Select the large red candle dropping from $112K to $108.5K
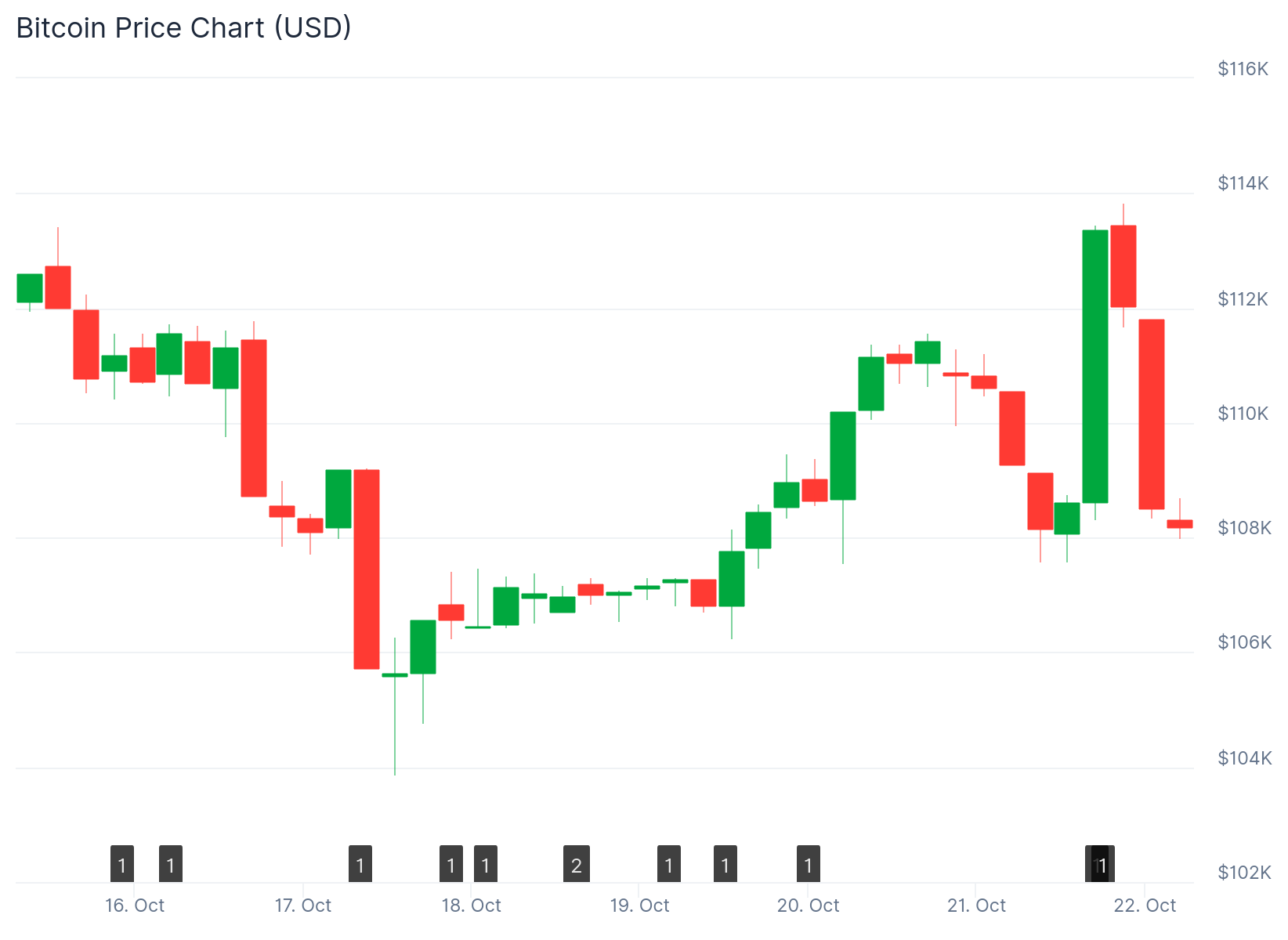The image size is (1288, 940). [x=1152, y=414]
